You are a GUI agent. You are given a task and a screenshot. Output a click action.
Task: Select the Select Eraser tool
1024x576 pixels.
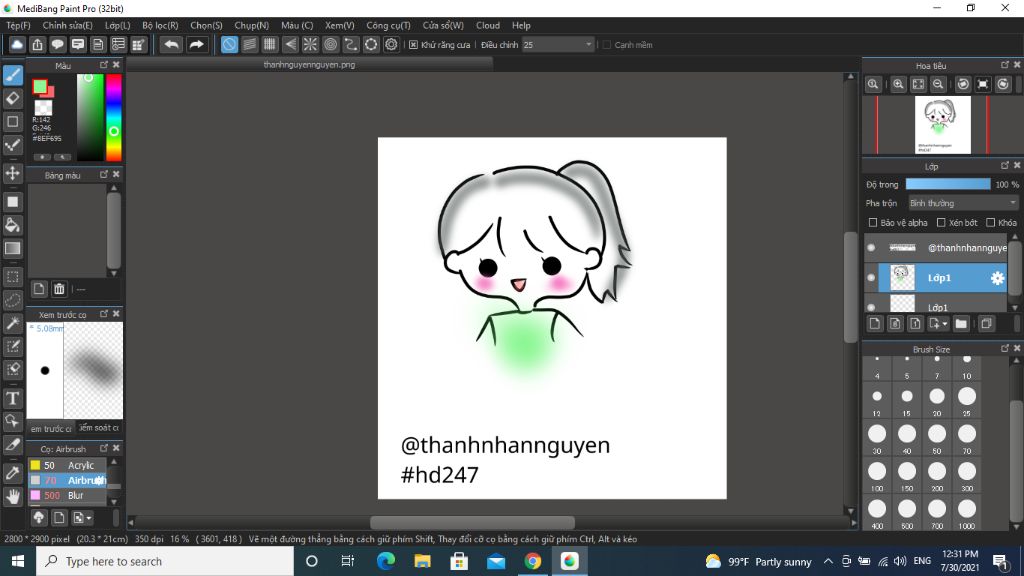click(x=12, y=369)
